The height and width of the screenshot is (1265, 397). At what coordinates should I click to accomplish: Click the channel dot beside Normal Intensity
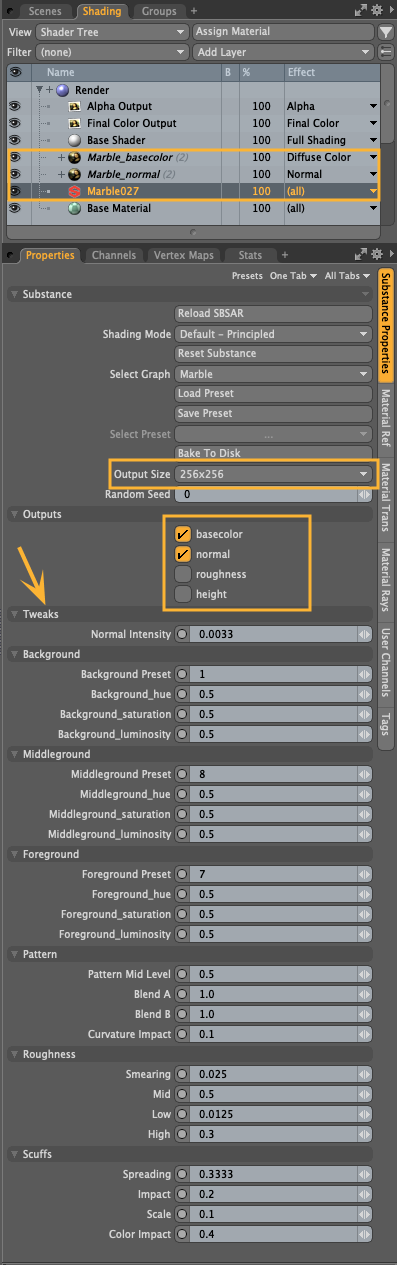[x=182, y=634]
